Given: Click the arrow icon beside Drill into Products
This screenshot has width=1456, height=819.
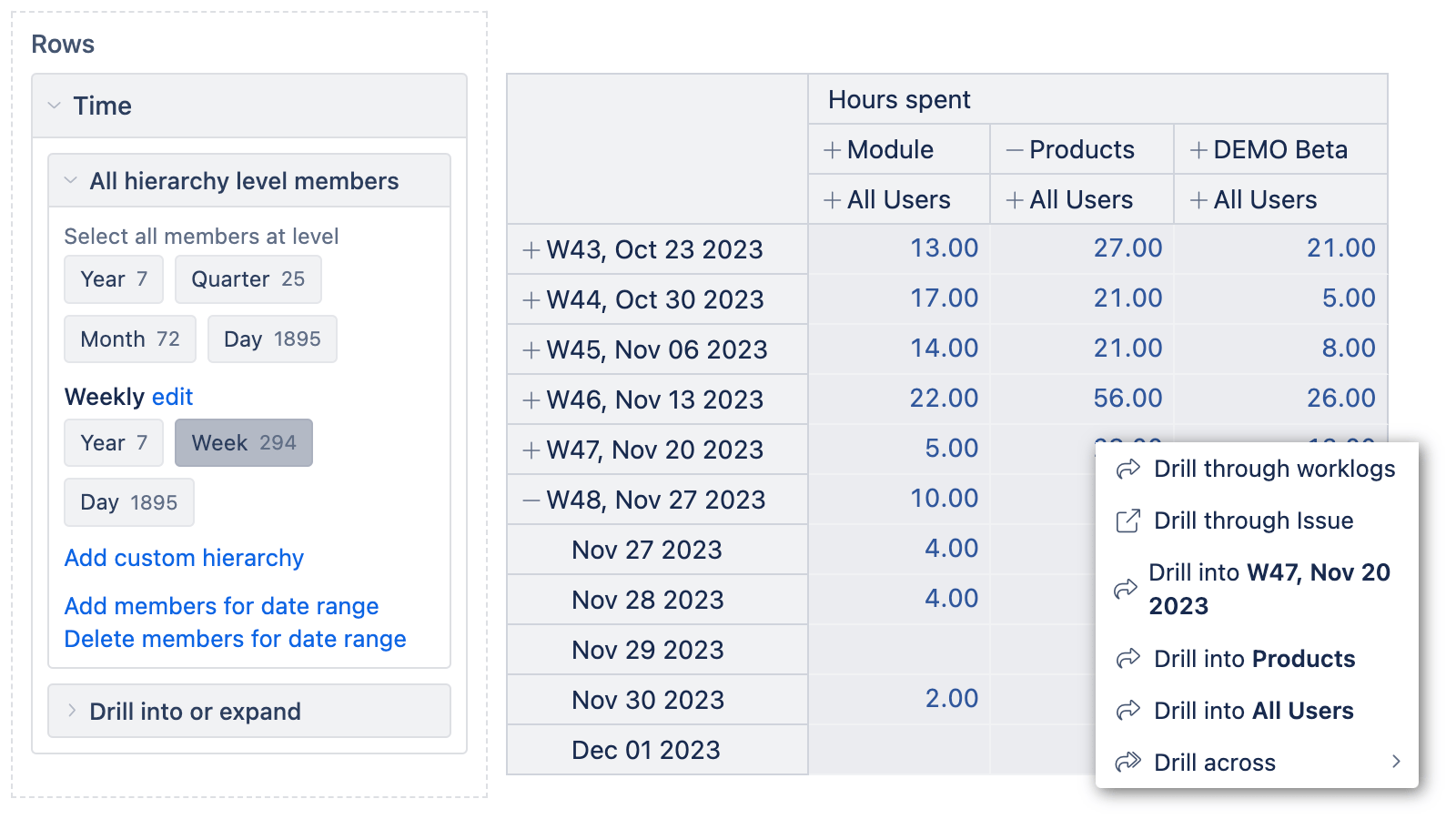Looking at the screenshot, I should (x=1128, y=659).
